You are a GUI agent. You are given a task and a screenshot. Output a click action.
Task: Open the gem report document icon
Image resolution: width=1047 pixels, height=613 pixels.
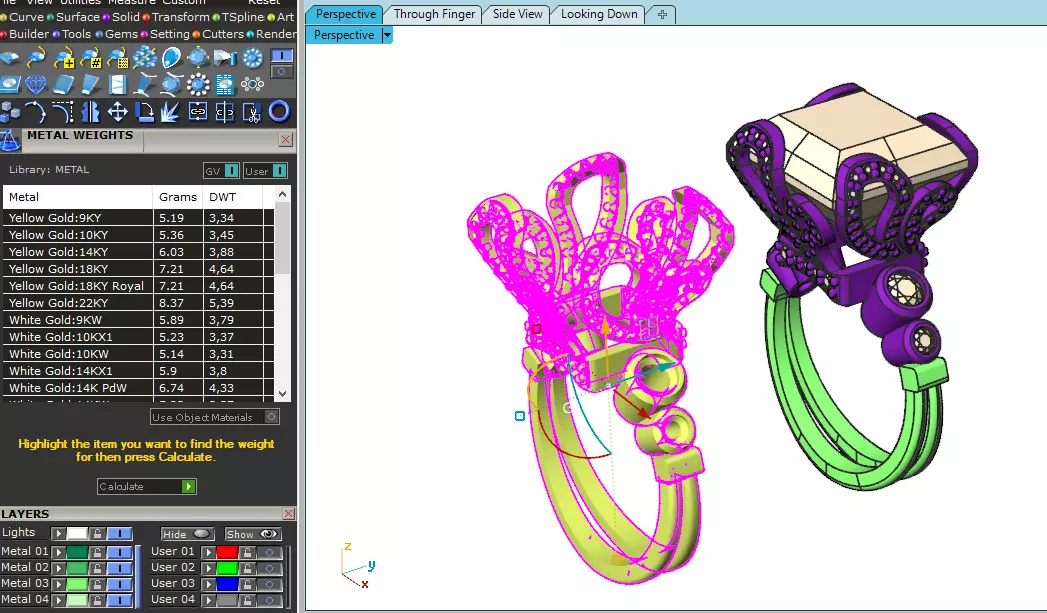click(x=225, y=85)
